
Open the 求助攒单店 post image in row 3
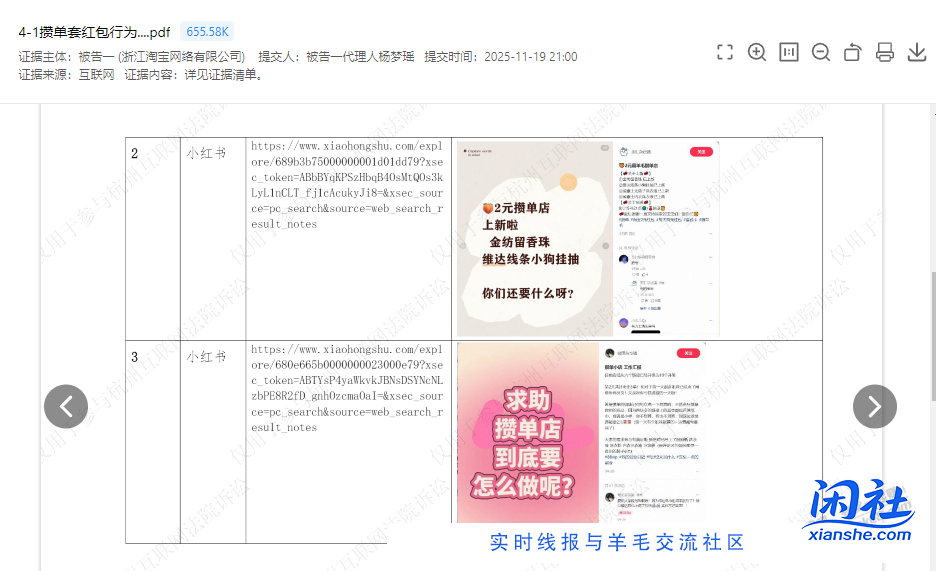(528, 433)
